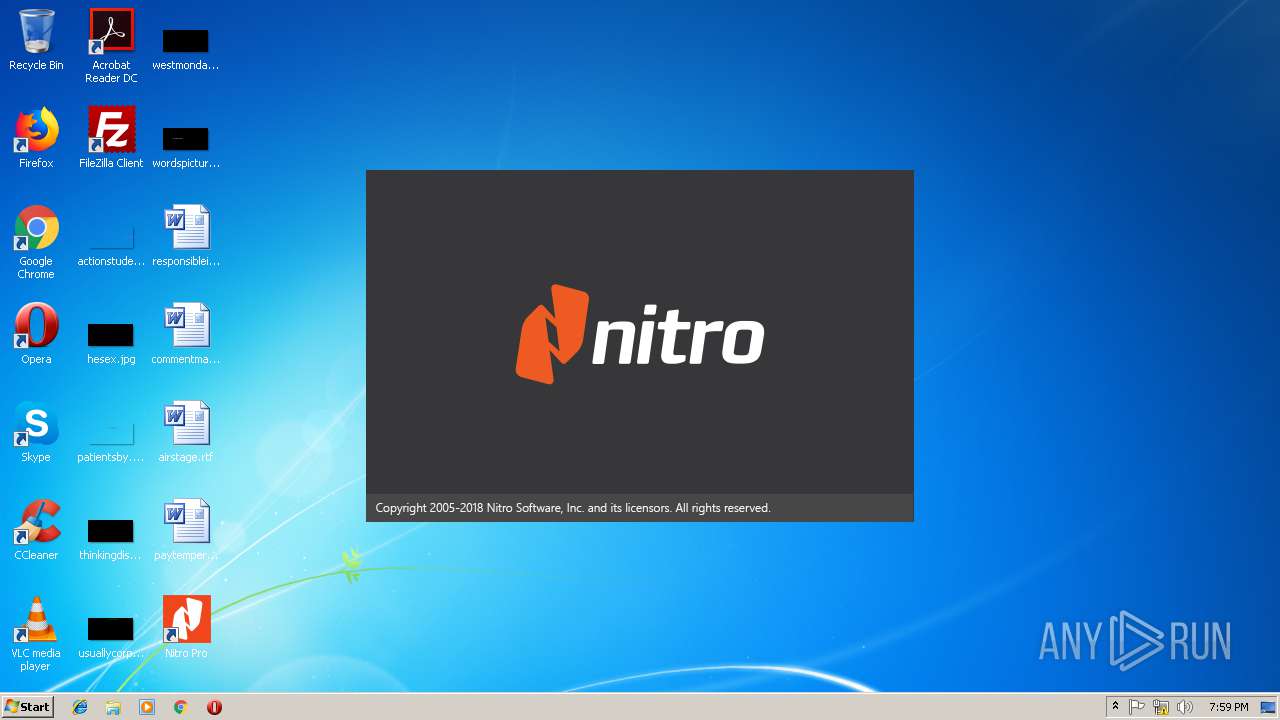Open the CCleaner desktop shortcut

36,531
